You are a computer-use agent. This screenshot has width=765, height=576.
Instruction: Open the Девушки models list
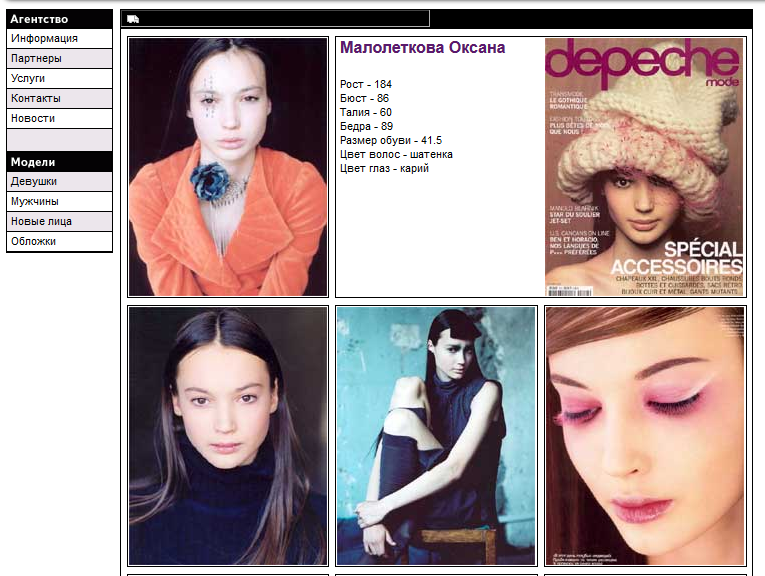60,181
